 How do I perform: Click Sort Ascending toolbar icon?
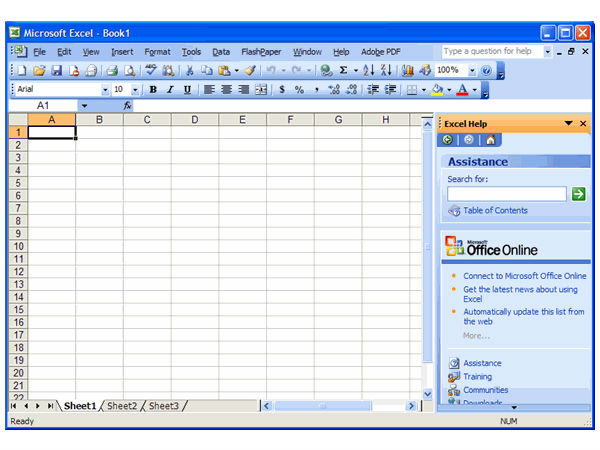click(x=368, y=71)
